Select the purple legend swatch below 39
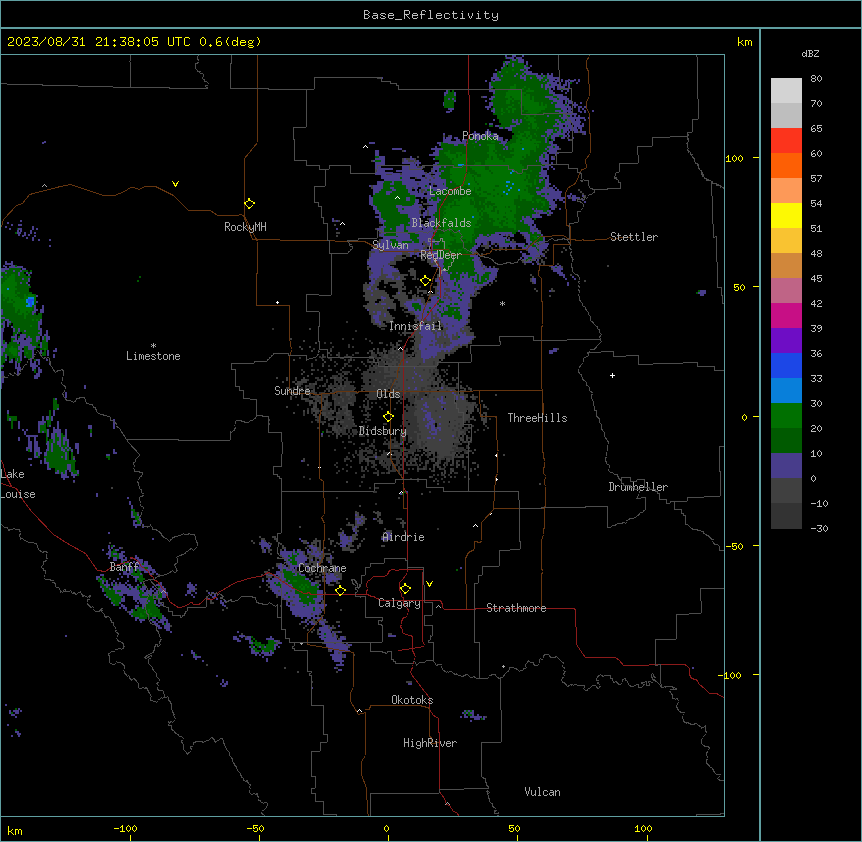862x842 pixels. tap(786, 340)
